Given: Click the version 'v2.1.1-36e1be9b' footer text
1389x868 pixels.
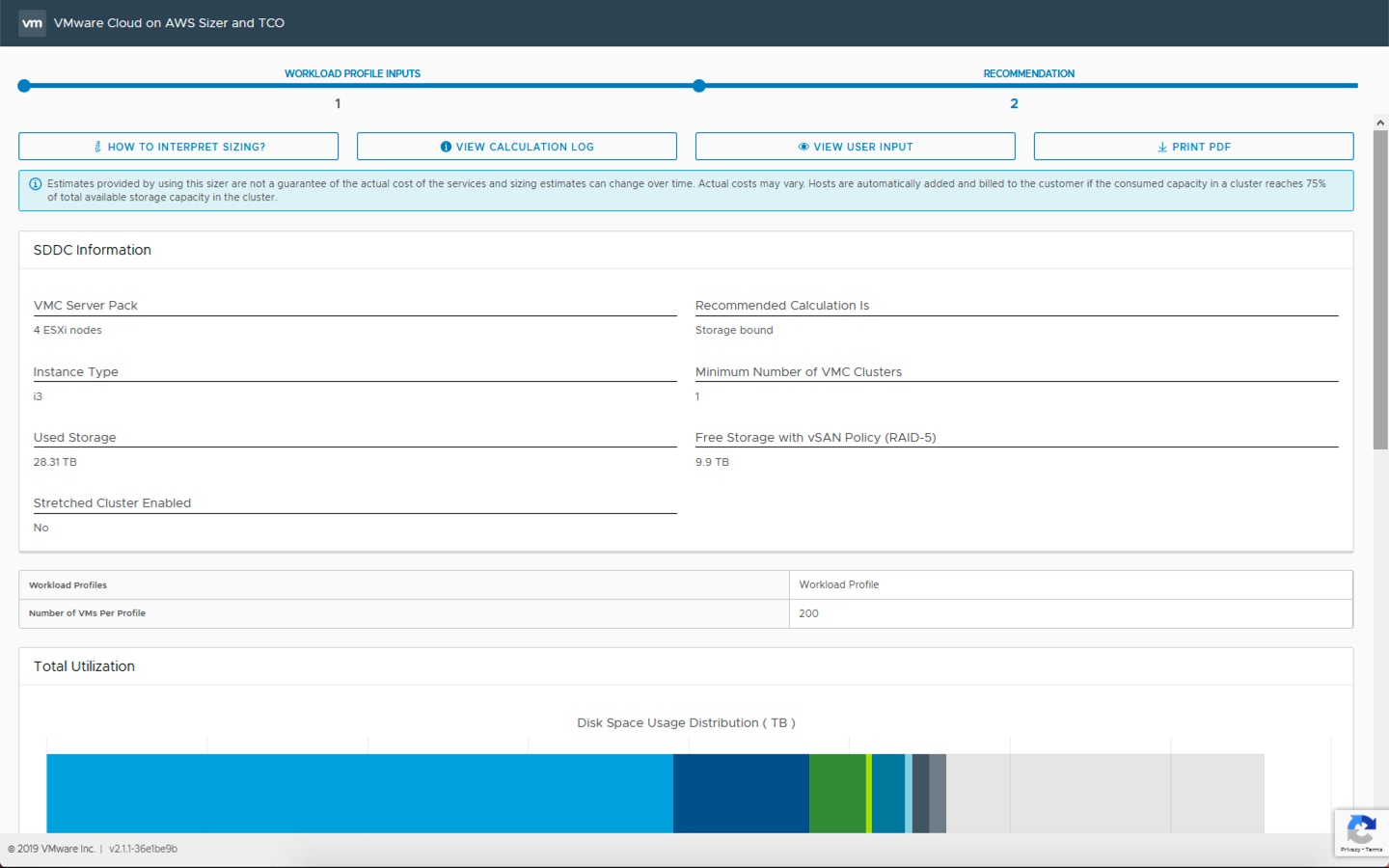Looking at the screenshot, I should click(143, 849).
